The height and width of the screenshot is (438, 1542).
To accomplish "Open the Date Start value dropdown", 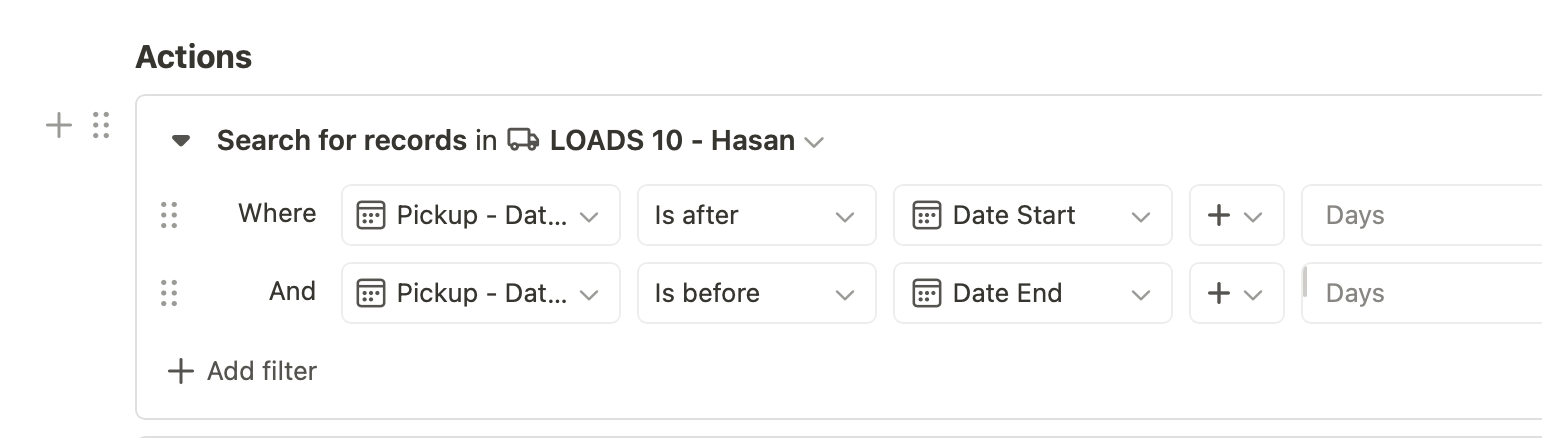I will pyautogui.click(x=1032, y=215).
